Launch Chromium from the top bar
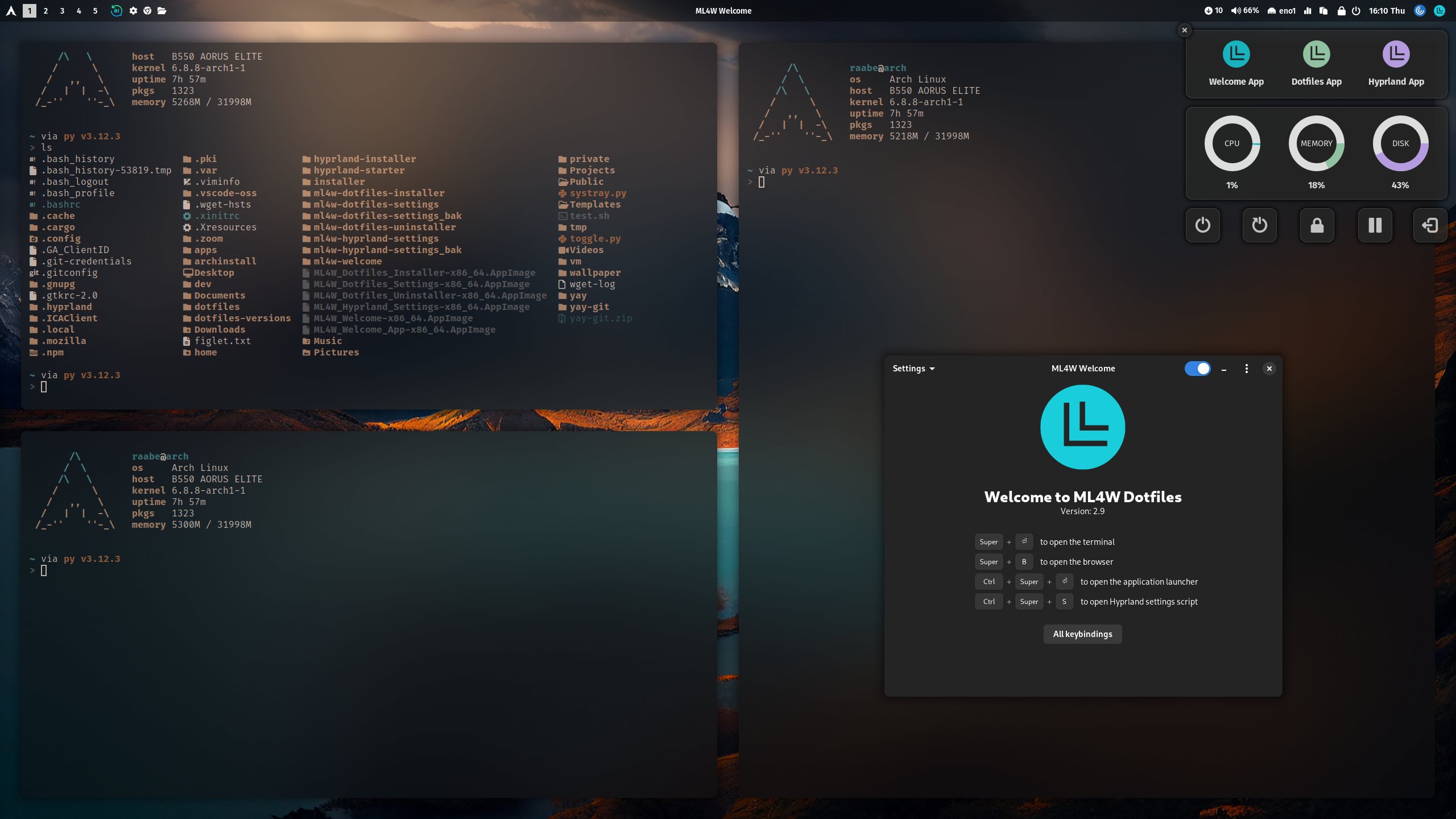This screenshot has width=1456, height=819. pos(148,10)
